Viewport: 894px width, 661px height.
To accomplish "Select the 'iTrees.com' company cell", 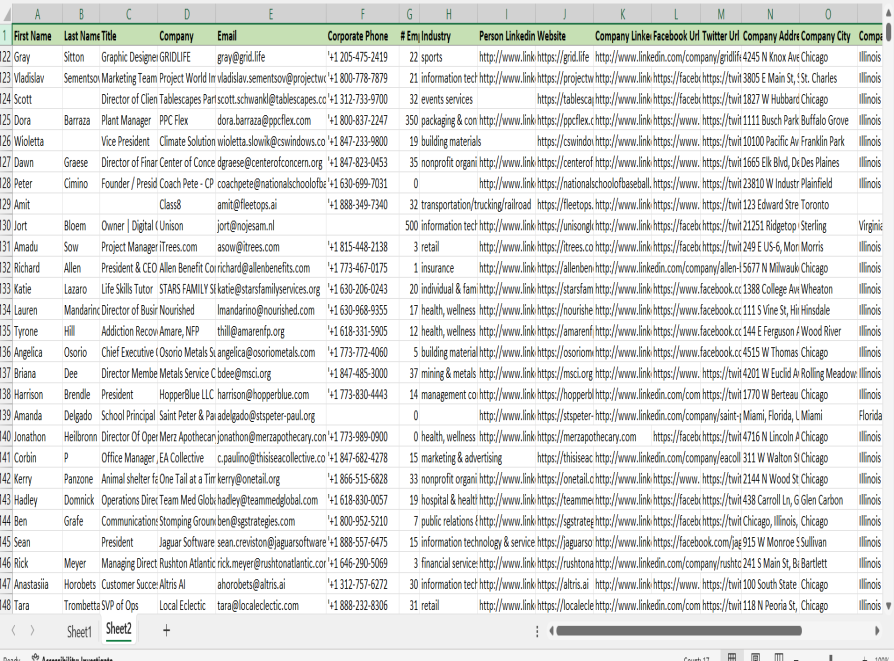I will pos(186,247).
